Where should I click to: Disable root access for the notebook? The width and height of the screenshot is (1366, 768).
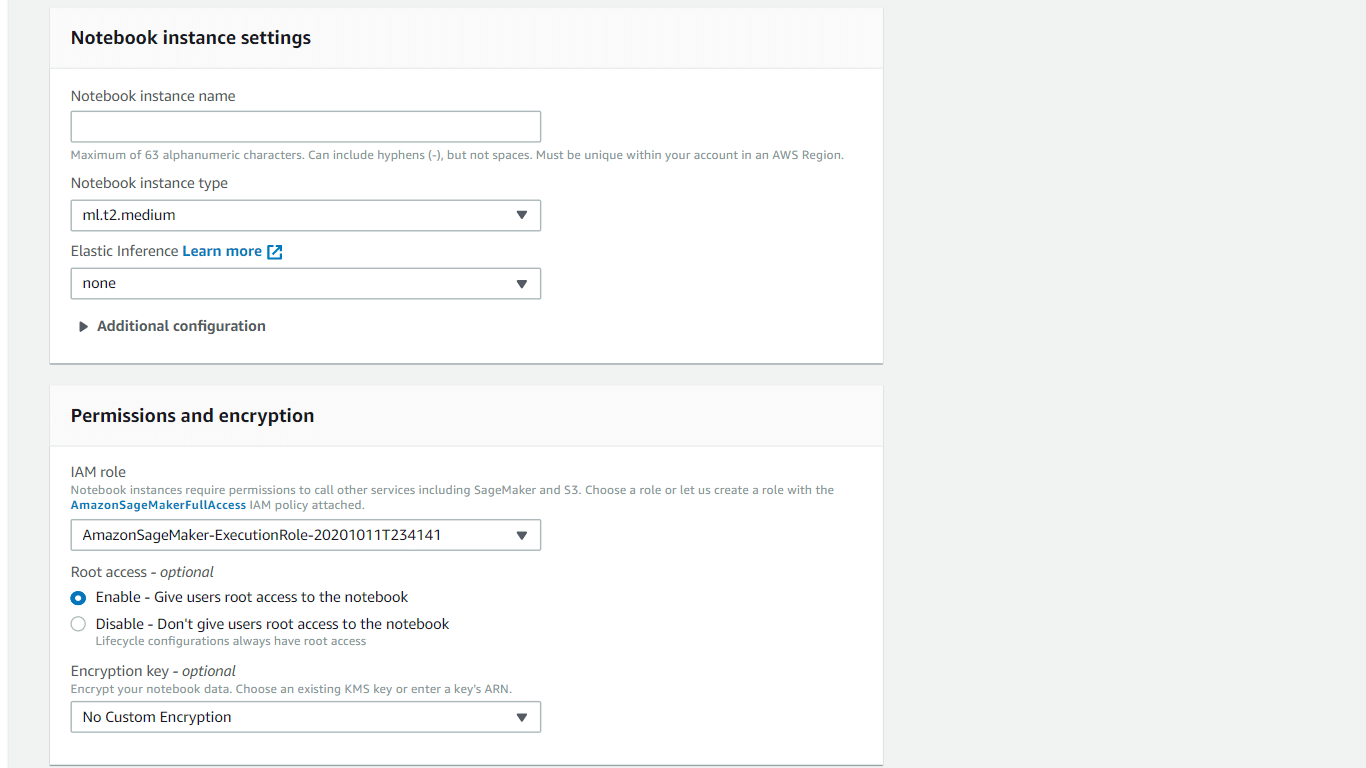tap(78, 623)
